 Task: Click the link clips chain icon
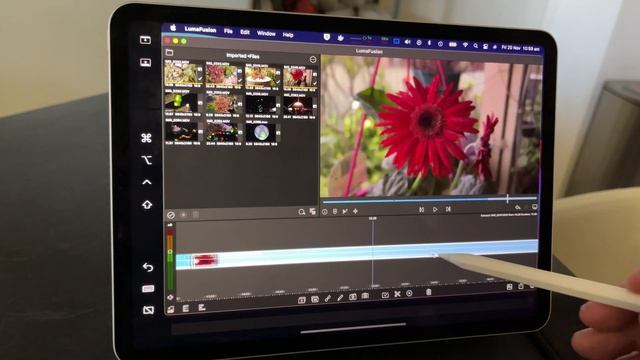pyautogui.click(x=328, y=299)
